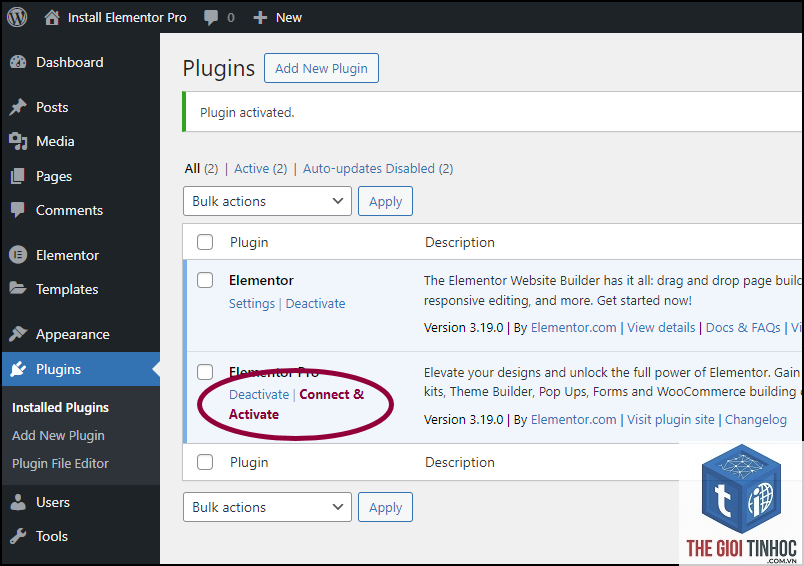
Task: Select Installed Plugins submenu entry
Action: click(61, 408)
